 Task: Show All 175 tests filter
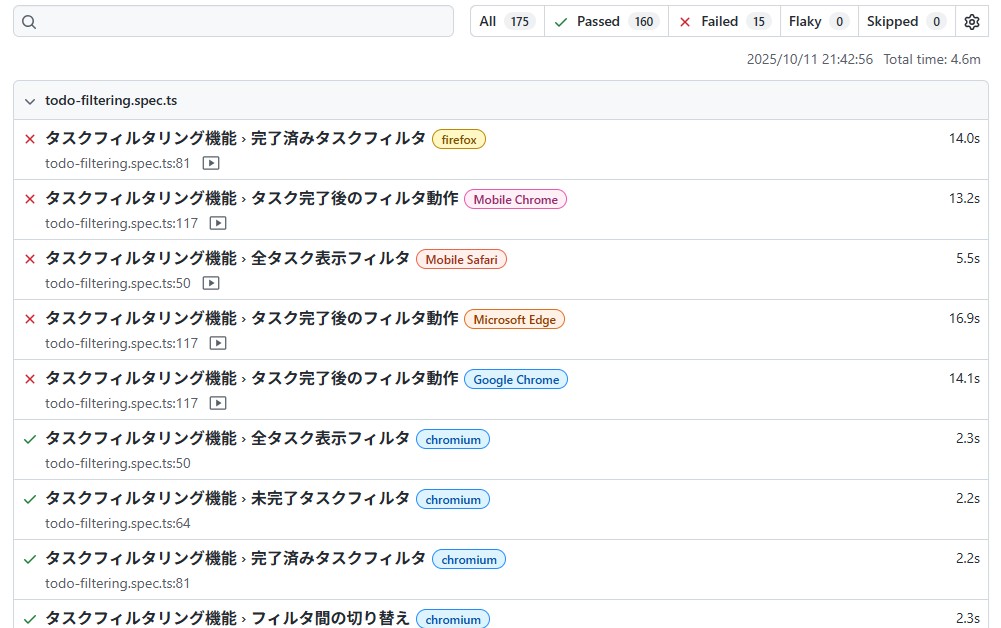click(507, 22)
